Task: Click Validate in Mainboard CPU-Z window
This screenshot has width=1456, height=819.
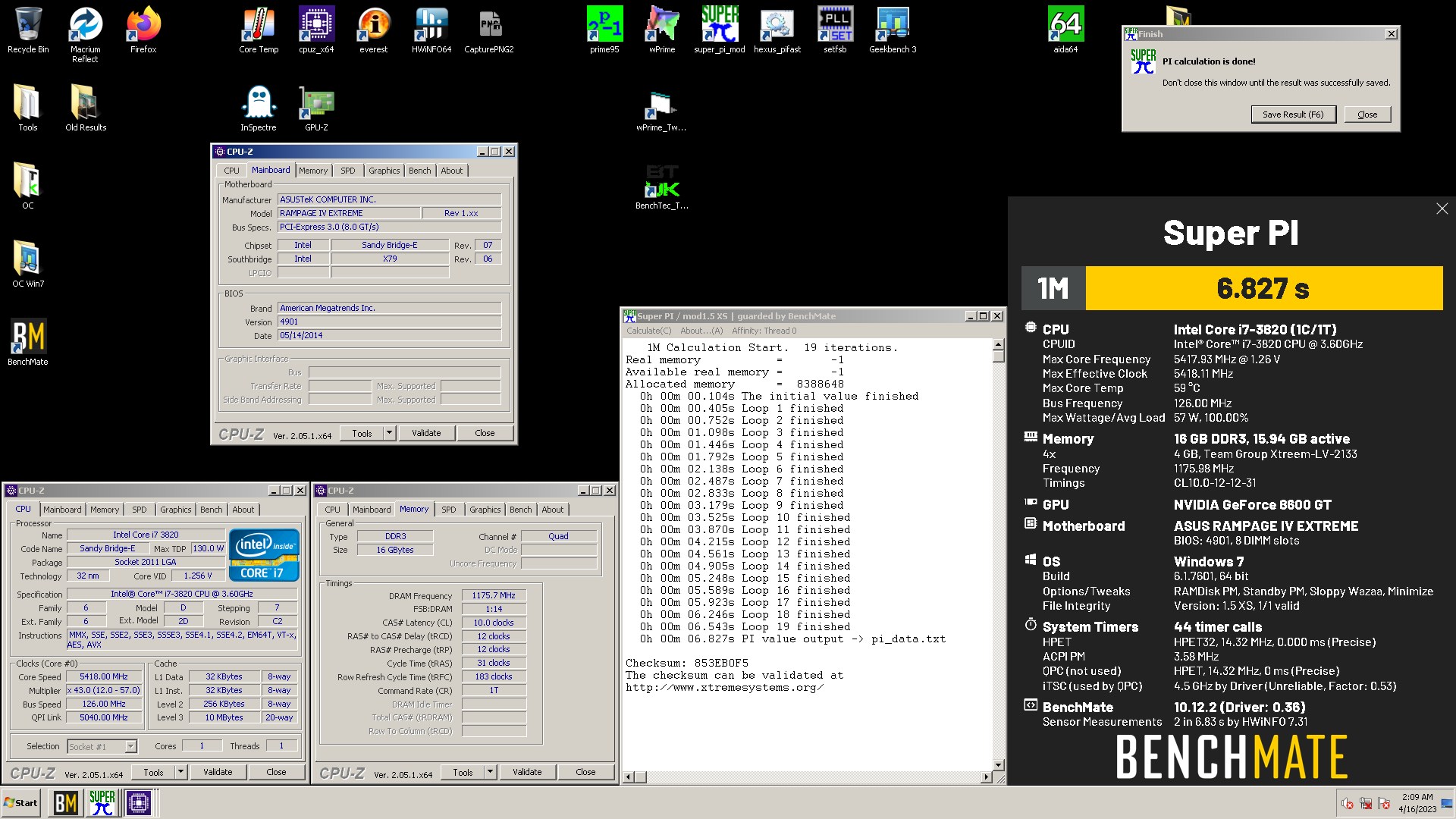Action: click(426, 433)
